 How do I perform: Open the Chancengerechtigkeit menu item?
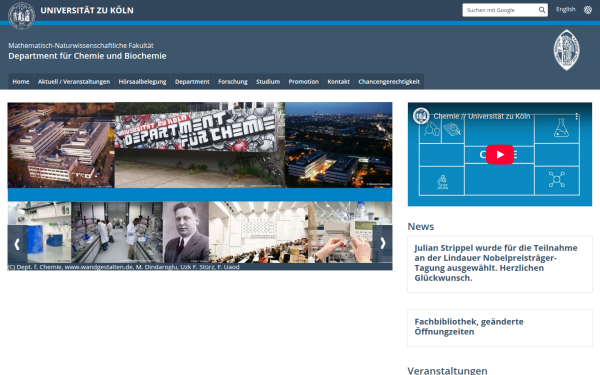click(389, 82)
